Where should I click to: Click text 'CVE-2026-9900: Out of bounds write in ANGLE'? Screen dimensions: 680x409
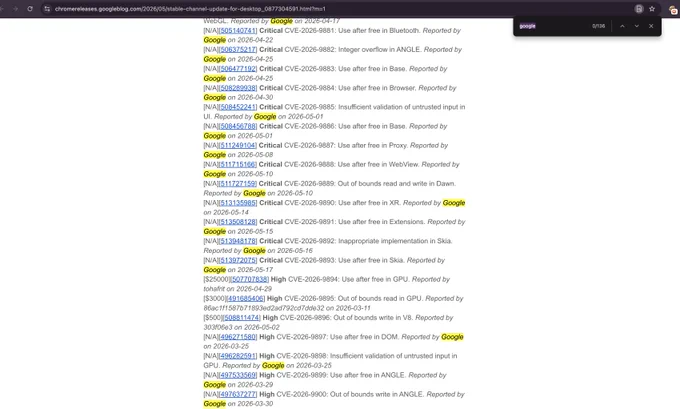click(350, 394)
